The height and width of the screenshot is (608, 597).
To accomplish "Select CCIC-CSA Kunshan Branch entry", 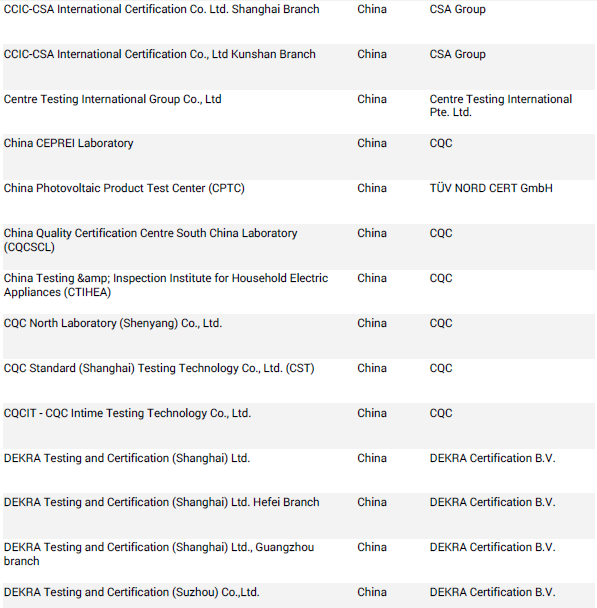I will click(159, 54).
